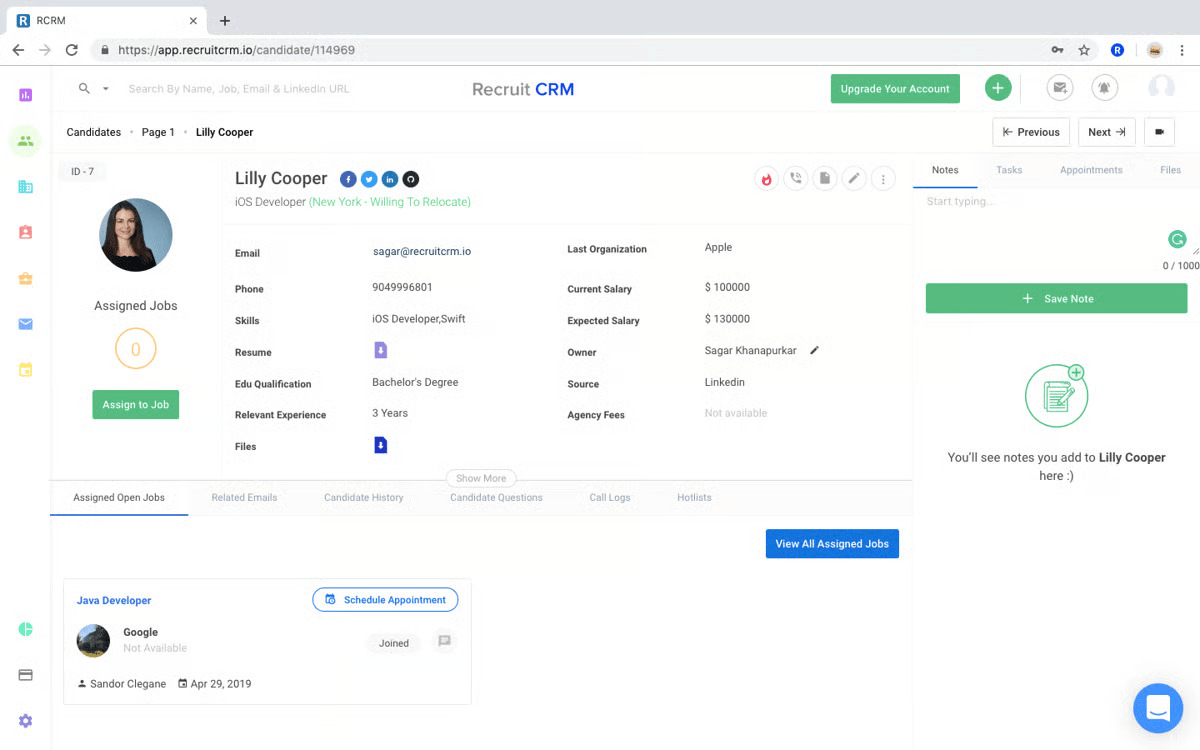Add Lilly Cooper to a hotlist

pos(766,177)
